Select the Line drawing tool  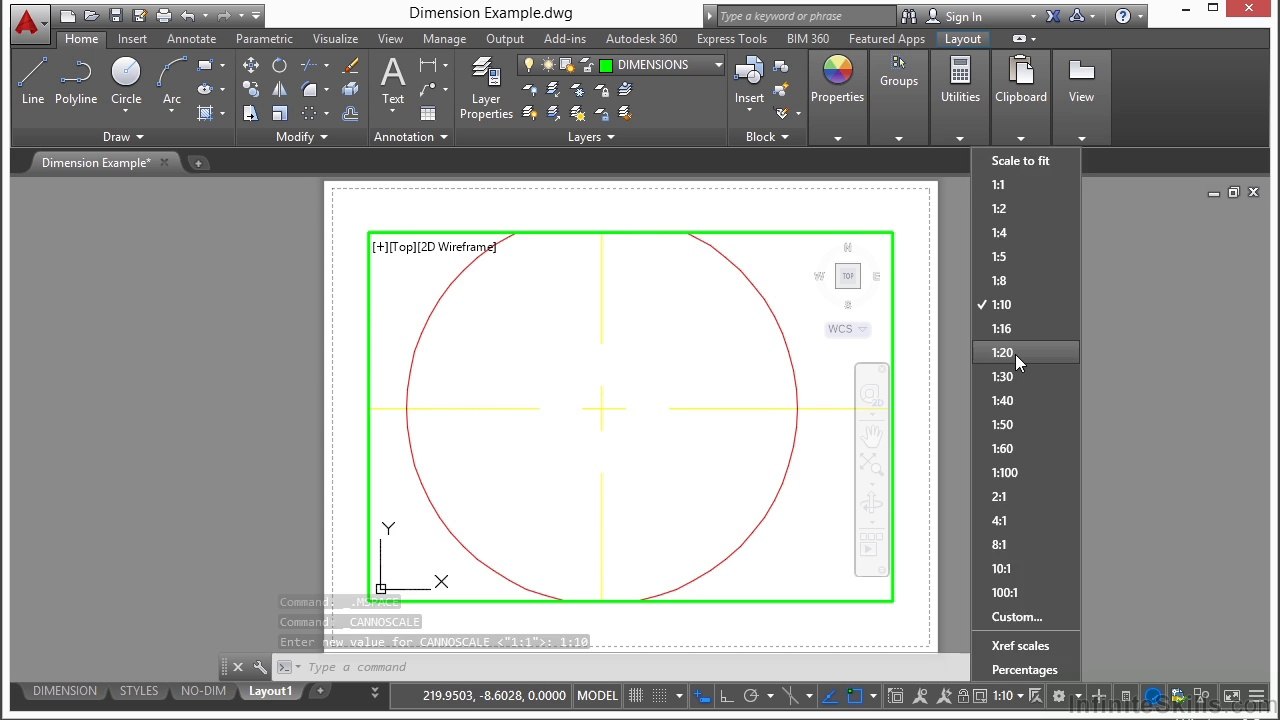[32, 80]
